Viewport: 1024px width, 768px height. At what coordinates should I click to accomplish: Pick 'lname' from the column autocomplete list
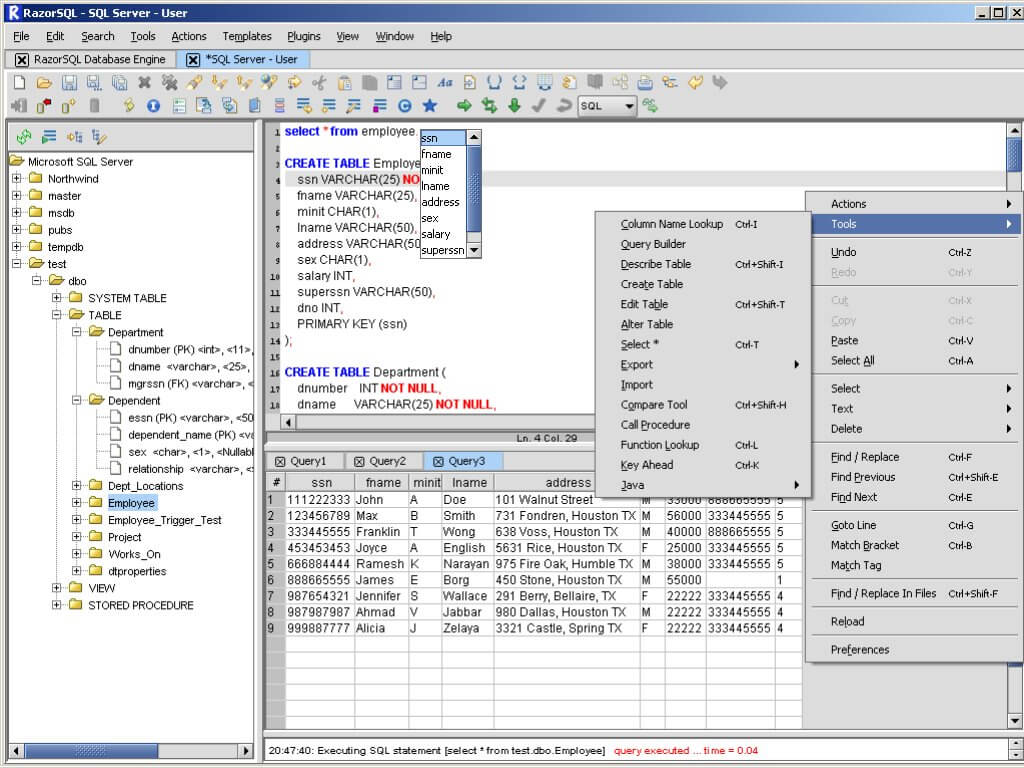click(x=435, y=186)
